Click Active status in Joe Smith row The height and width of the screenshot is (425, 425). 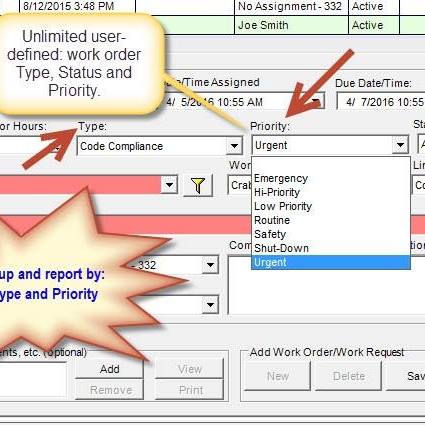(x=374, y=25)
